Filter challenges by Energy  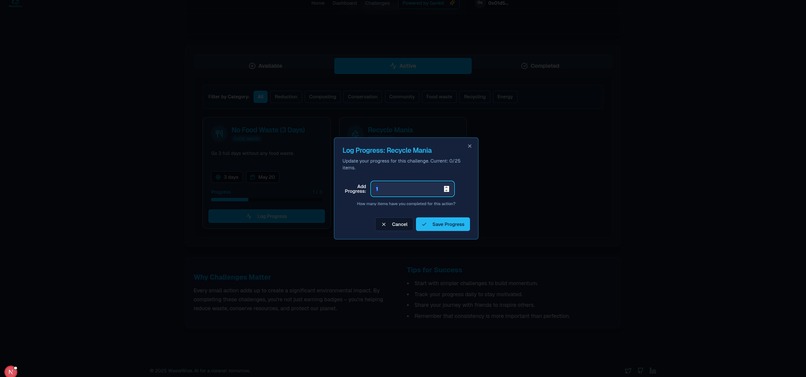[x=505, y=97]
